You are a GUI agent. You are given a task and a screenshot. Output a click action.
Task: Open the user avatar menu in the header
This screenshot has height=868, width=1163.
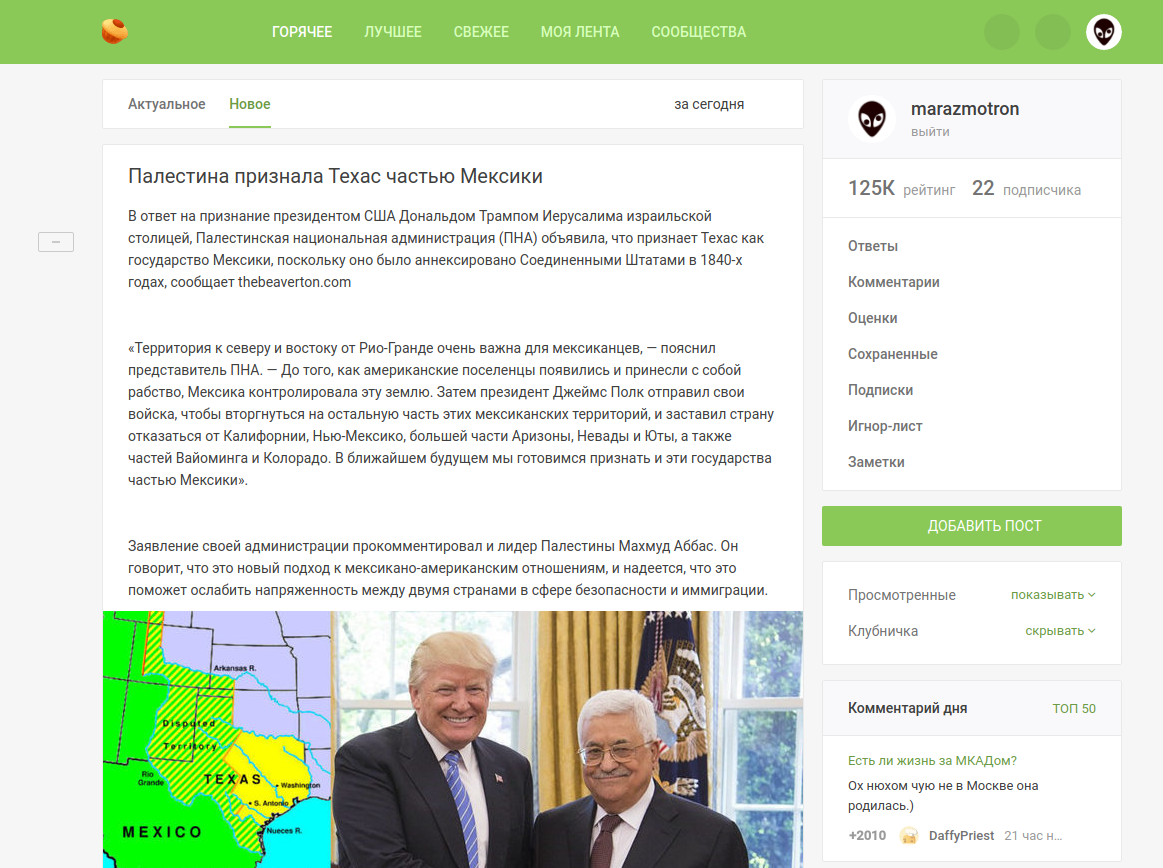click(x=1104, y=32)
